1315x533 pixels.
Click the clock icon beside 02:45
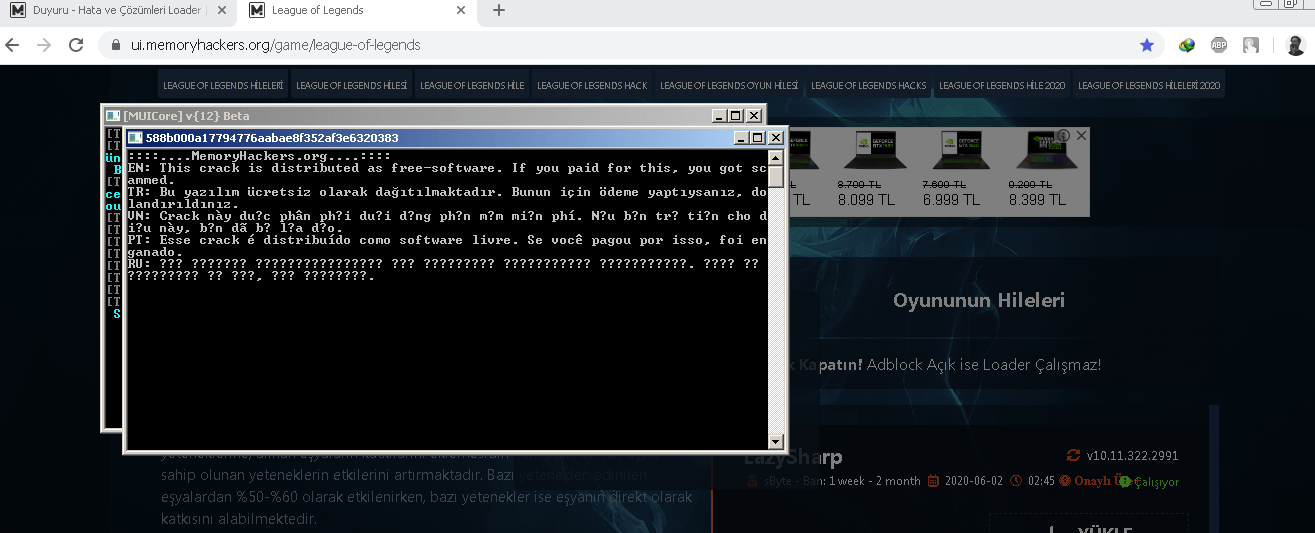point(1016,481)
